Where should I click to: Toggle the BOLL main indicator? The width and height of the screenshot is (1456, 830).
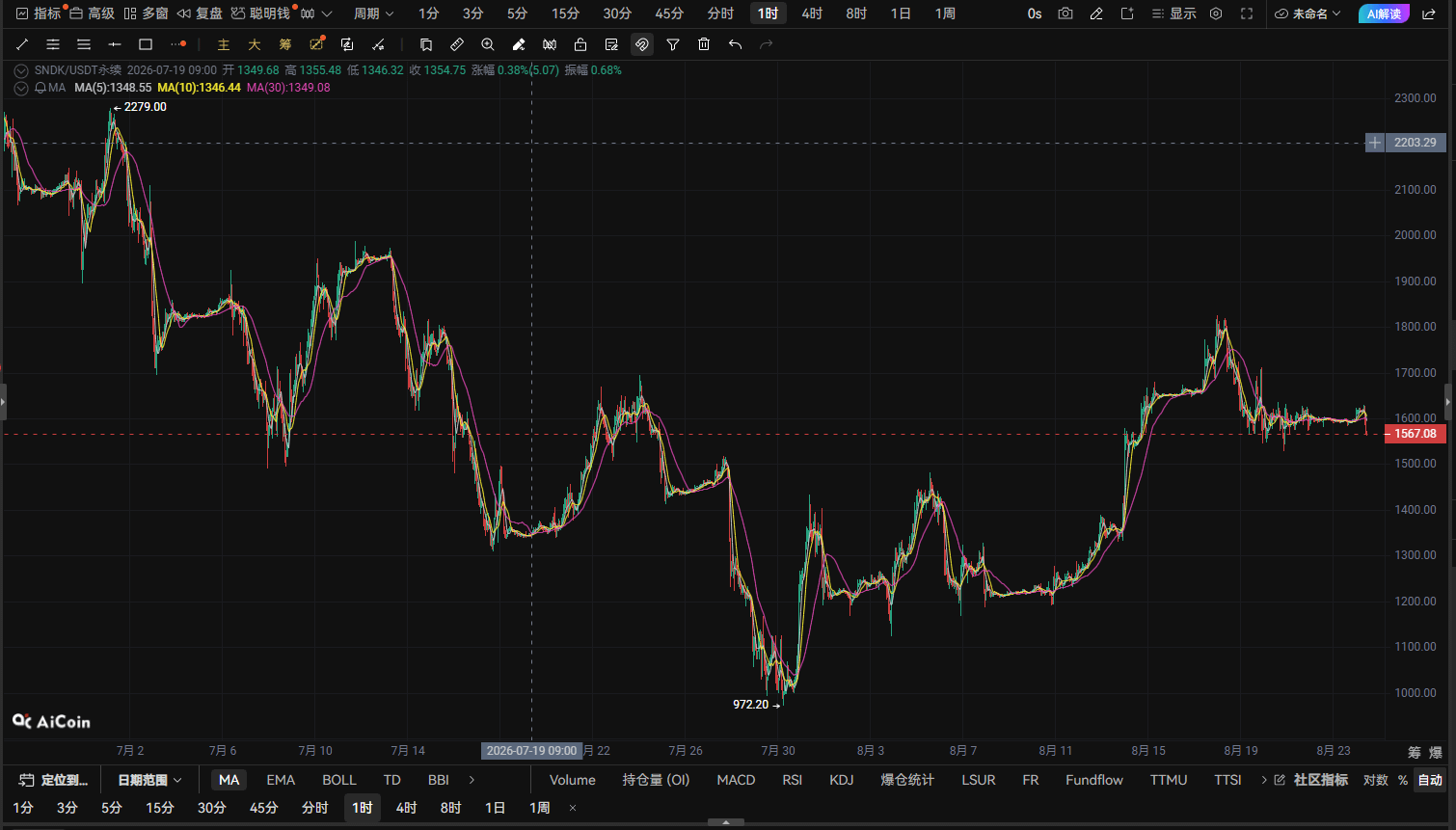(339, 780)
